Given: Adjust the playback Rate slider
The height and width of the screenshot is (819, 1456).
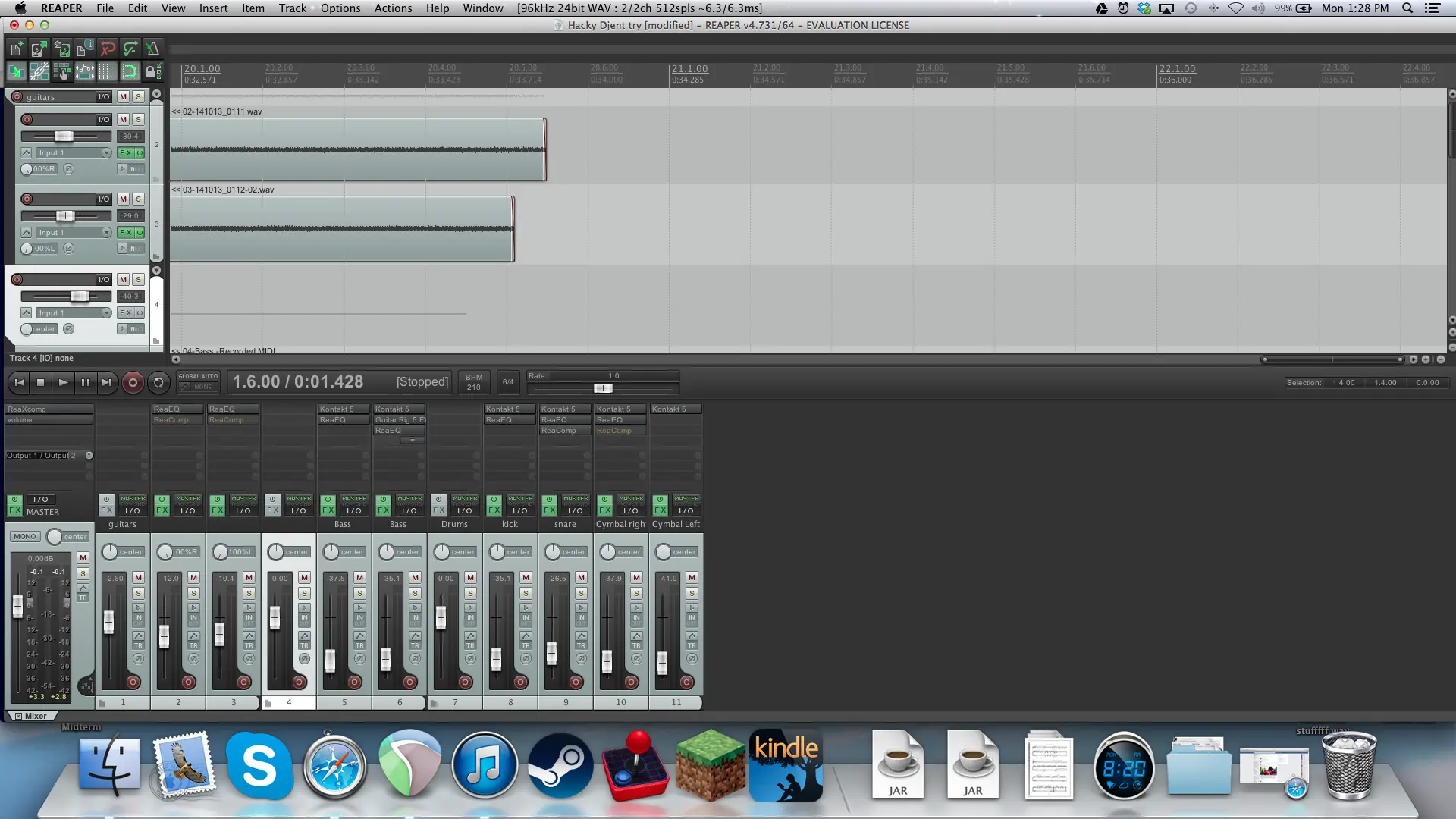Looking at the screenshot, I should (x=603, y=388).
